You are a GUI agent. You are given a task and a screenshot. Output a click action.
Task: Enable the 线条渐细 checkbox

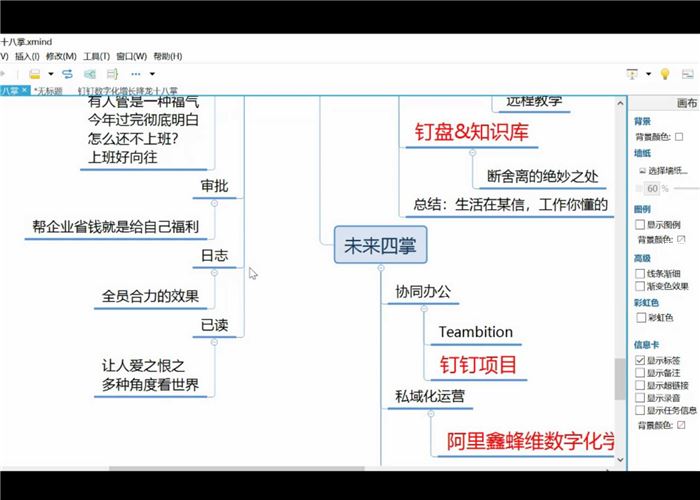click(x=640, y=273)
